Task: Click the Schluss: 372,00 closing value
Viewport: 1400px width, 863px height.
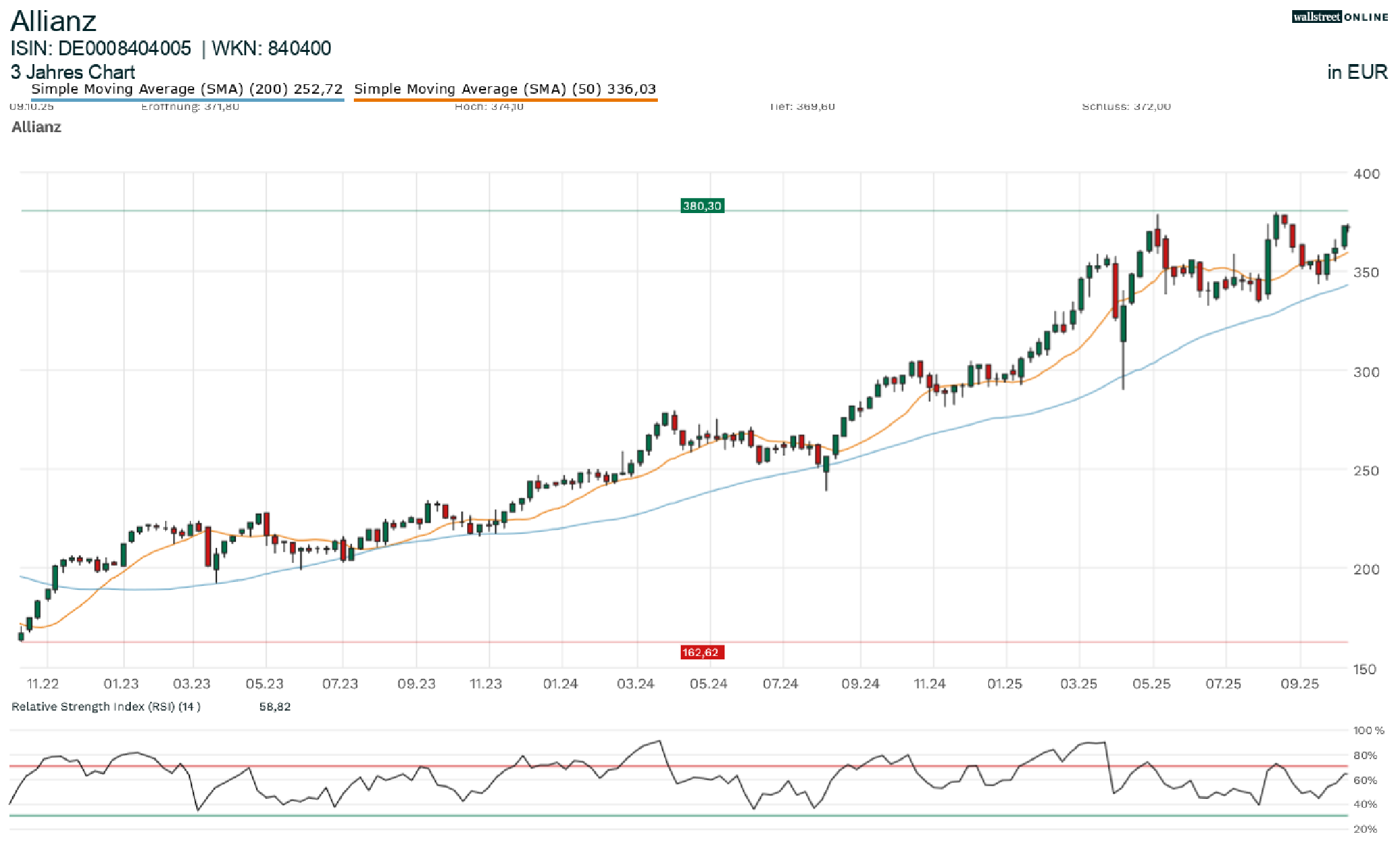Action: 1126,107
